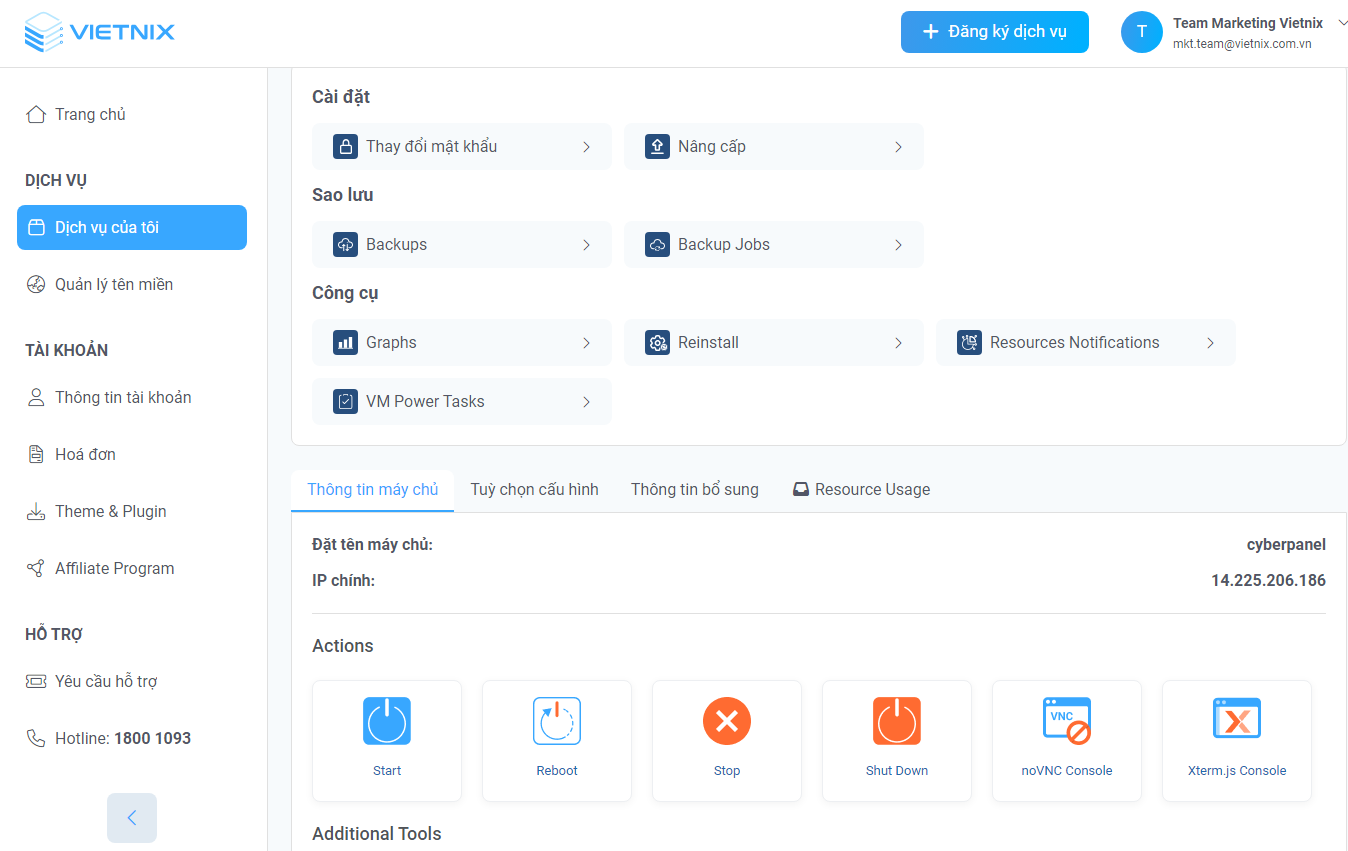Select the Start power action icon
This screenshot has height=851, width=1348.
coord(387,720)
